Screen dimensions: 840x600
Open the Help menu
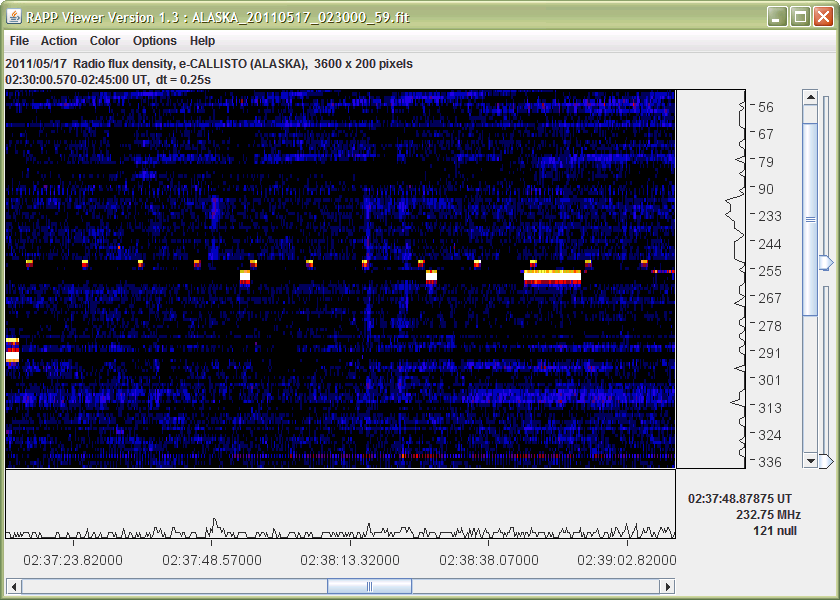tap(202, 41)
